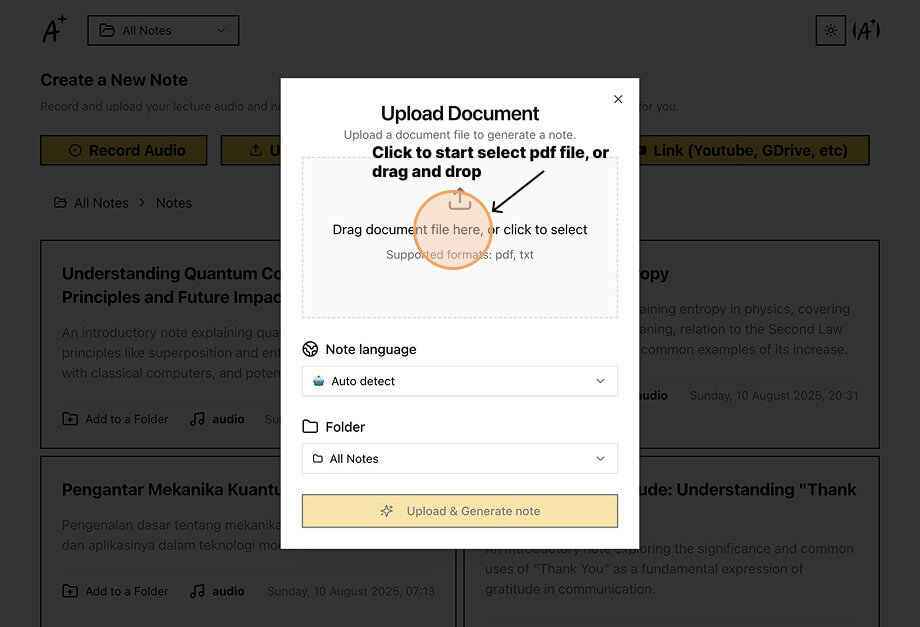
Task: Click the small folder icon inside All Notes field
Action: [317, 459]
